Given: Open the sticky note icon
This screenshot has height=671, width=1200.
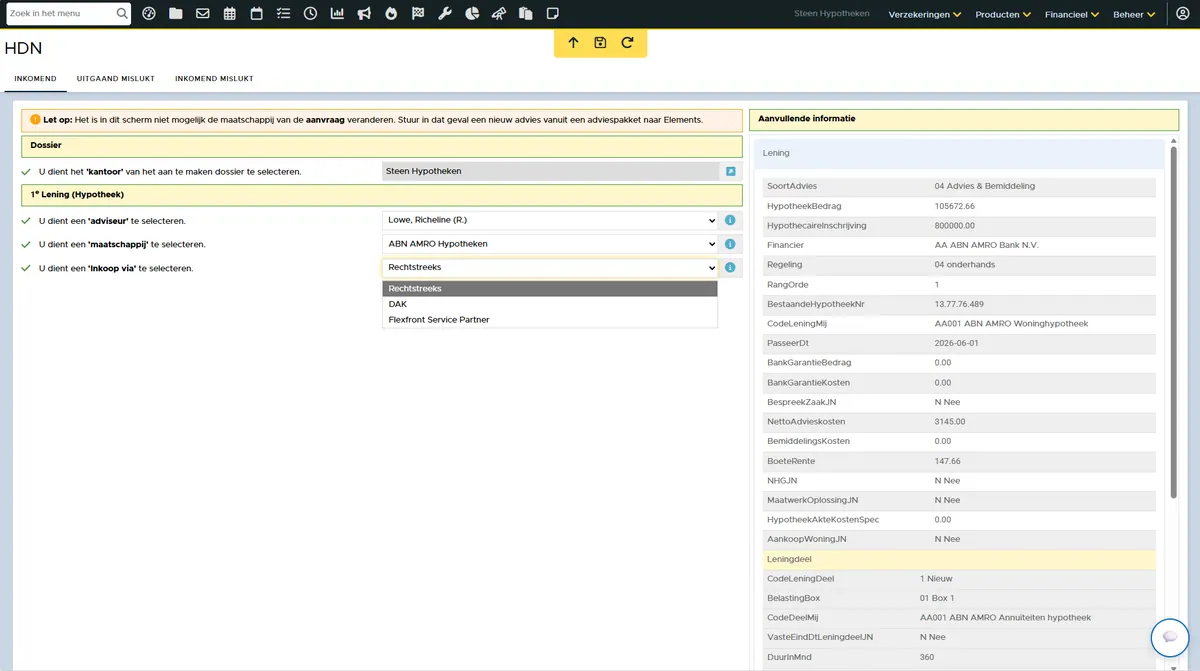Looking at the screenshot, I should click(553, 14).
